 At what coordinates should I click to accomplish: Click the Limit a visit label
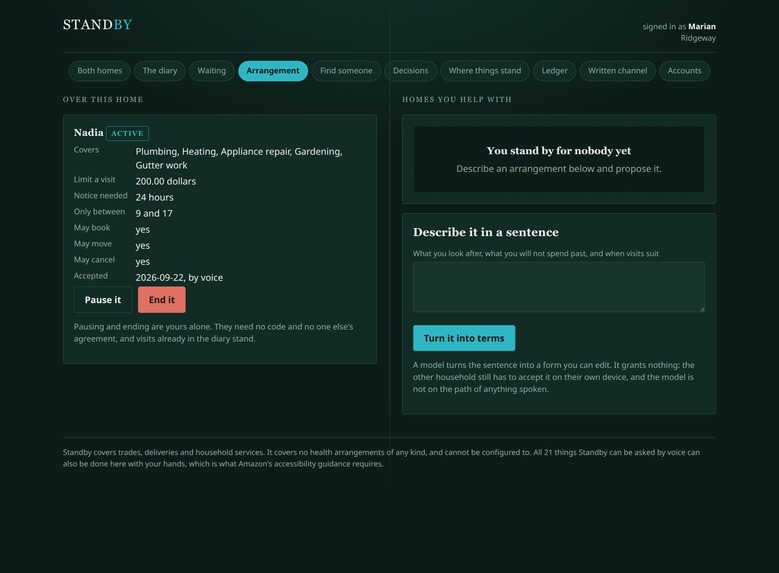[94, 179]
